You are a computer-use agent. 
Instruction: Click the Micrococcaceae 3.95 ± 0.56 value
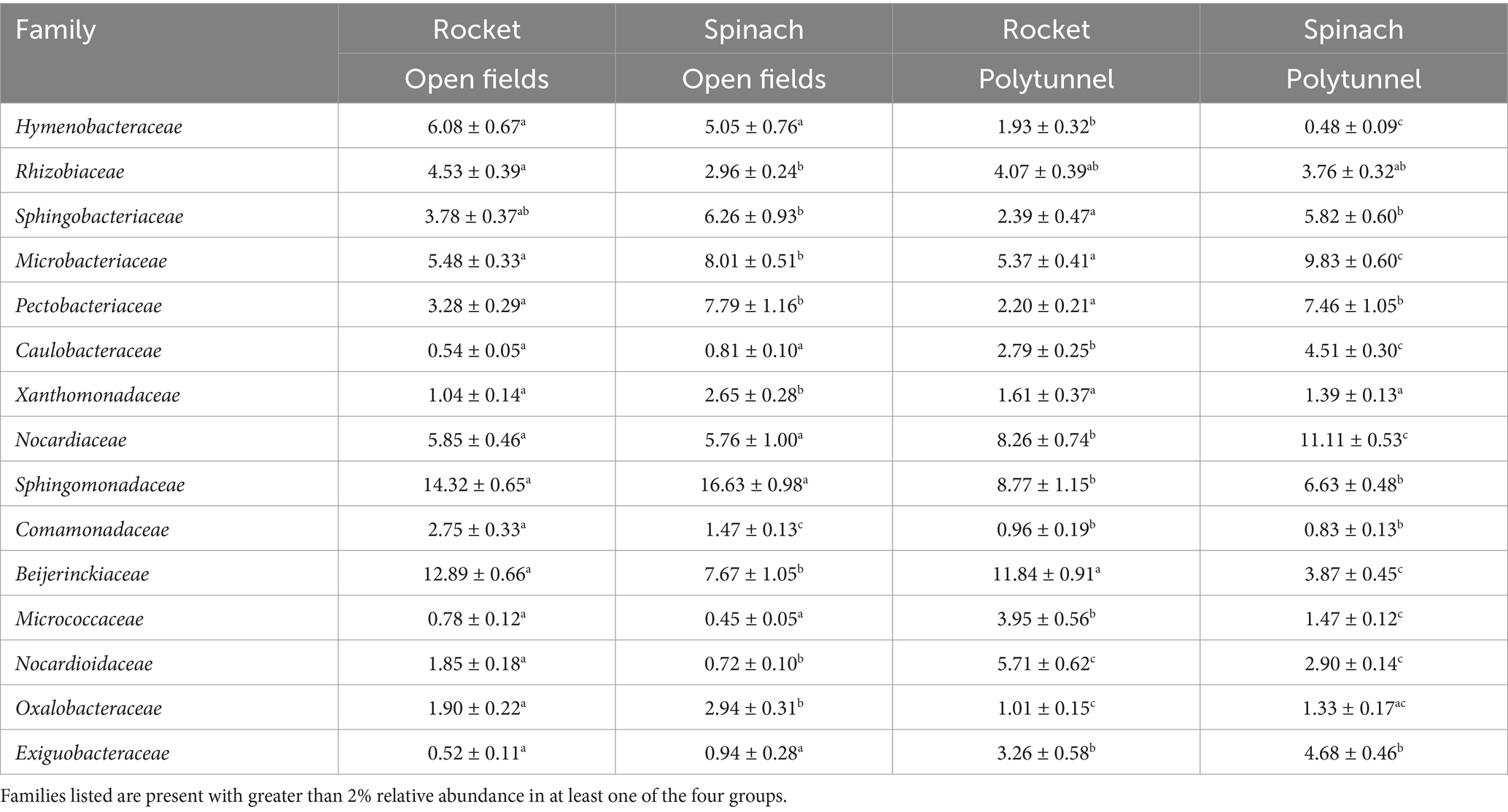click(x=1046, y=618)
